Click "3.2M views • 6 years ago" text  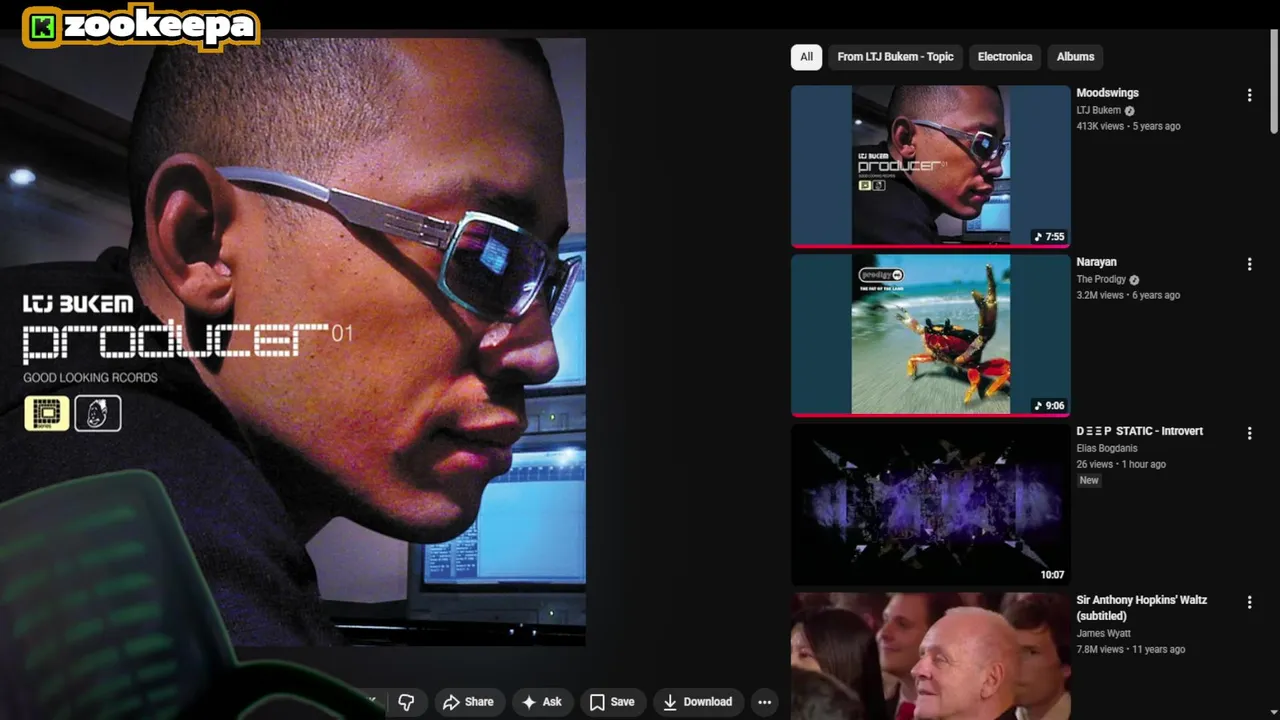[1128, 295]
